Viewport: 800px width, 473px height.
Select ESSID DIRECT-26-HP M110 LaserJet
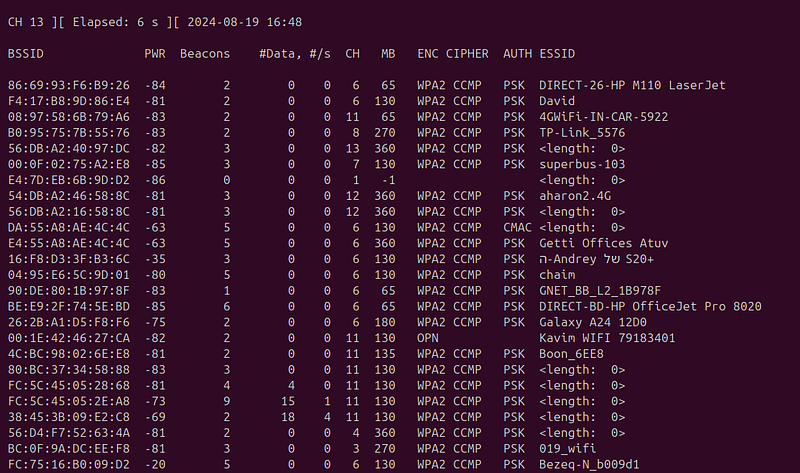(x=632, y=86)
